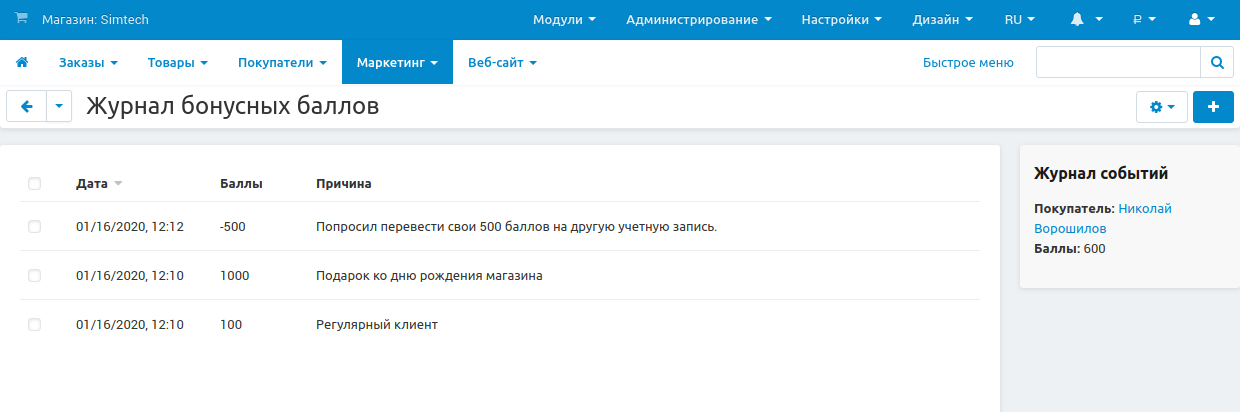The height and width of the screenshot is (412, 1240).
Task: Click the search magnifier button
Action: click(x=1216, y=63)
